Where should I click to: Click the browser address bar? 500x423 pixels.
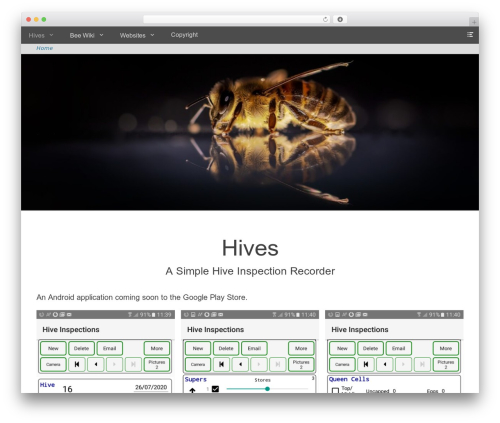click(x=237, y=19)
